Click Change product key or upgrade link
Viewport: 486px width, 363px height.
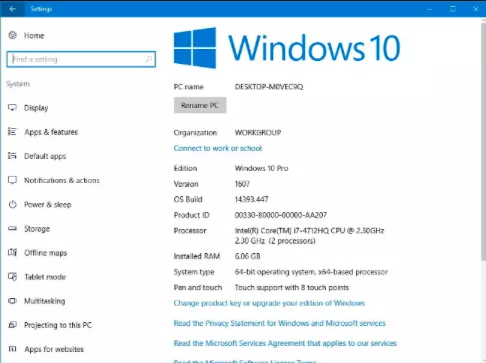[x=269, y=303]
